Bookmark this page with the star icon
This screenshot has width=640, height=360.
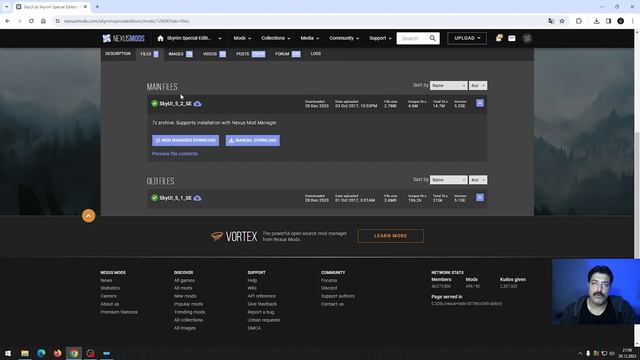[x=562, y=21]
